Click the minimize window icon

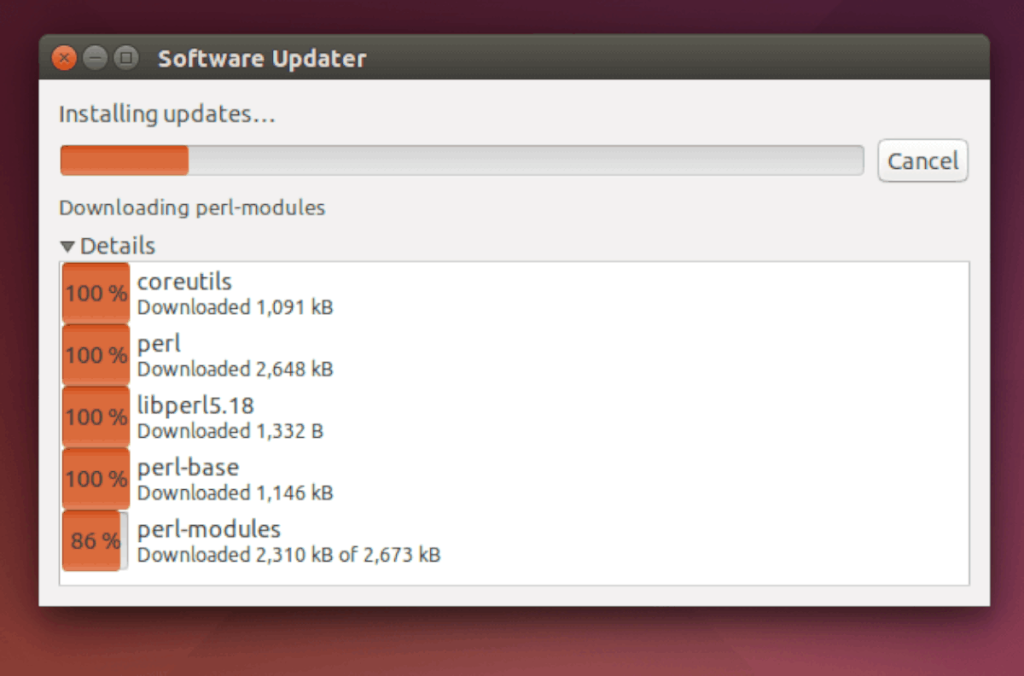pos(95,57)
